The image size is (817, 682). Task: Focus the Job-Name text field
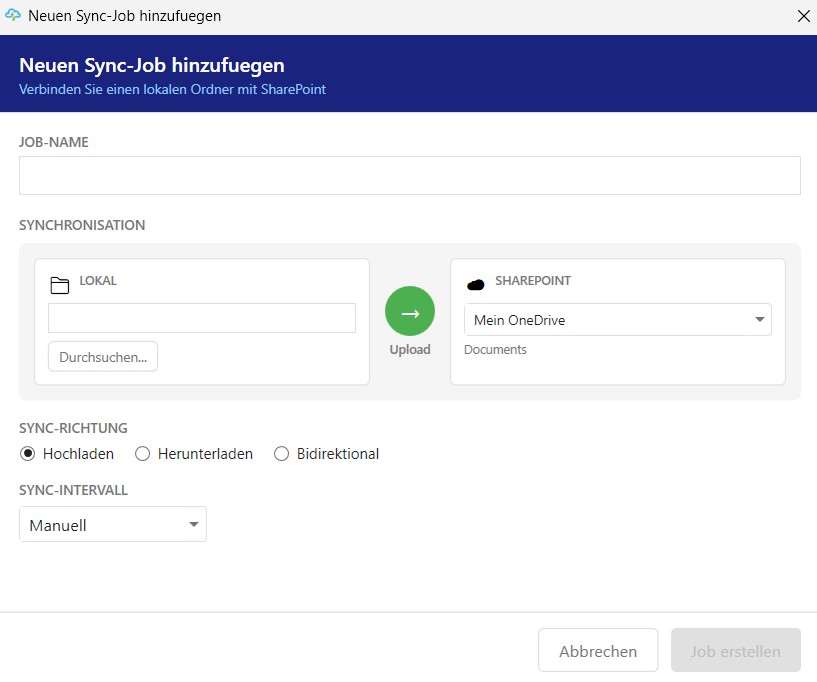[x=410, y=175]
